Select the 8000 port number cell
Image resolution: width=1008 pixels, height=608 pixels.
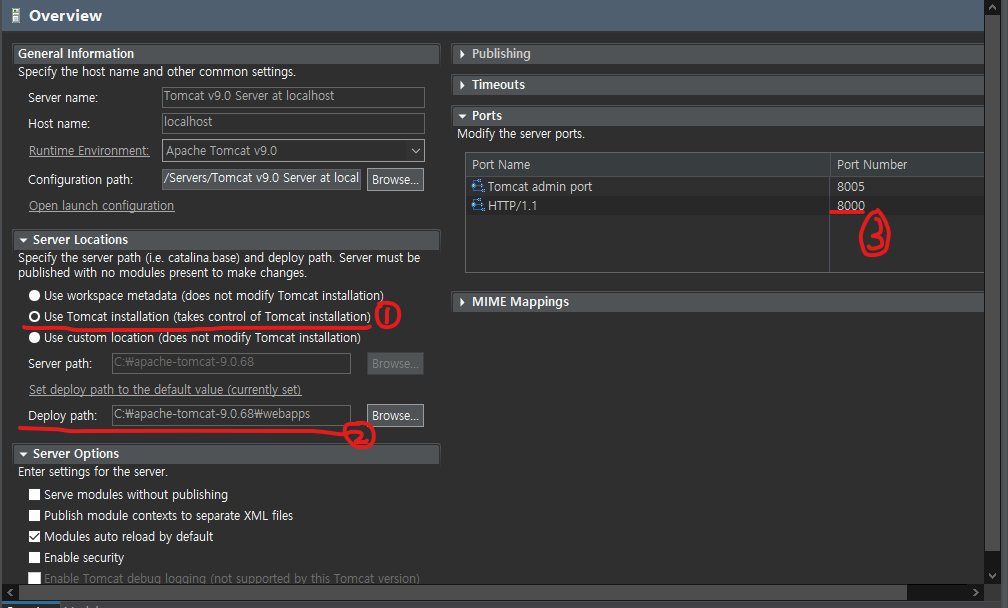[850, 206]
